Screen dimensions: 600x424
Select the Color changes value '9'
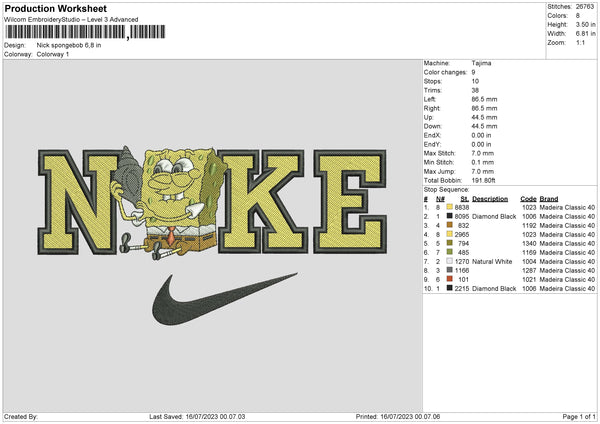(473, 72)
